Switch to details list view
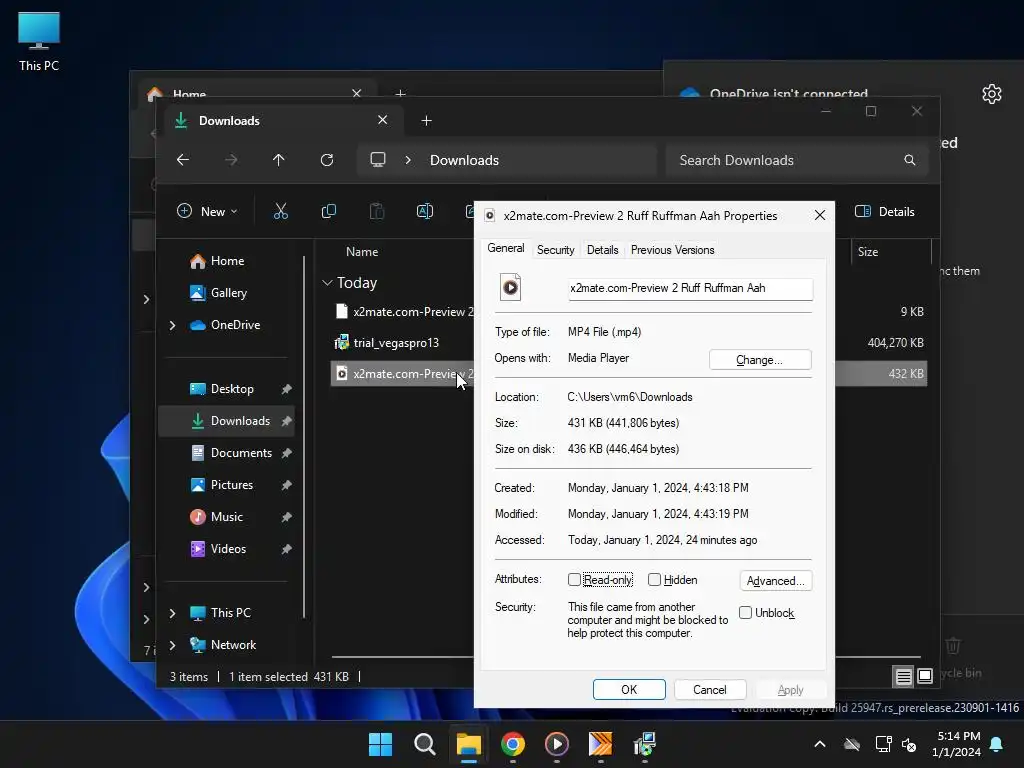Screen dimensions: 1024x768 [903, 677]
